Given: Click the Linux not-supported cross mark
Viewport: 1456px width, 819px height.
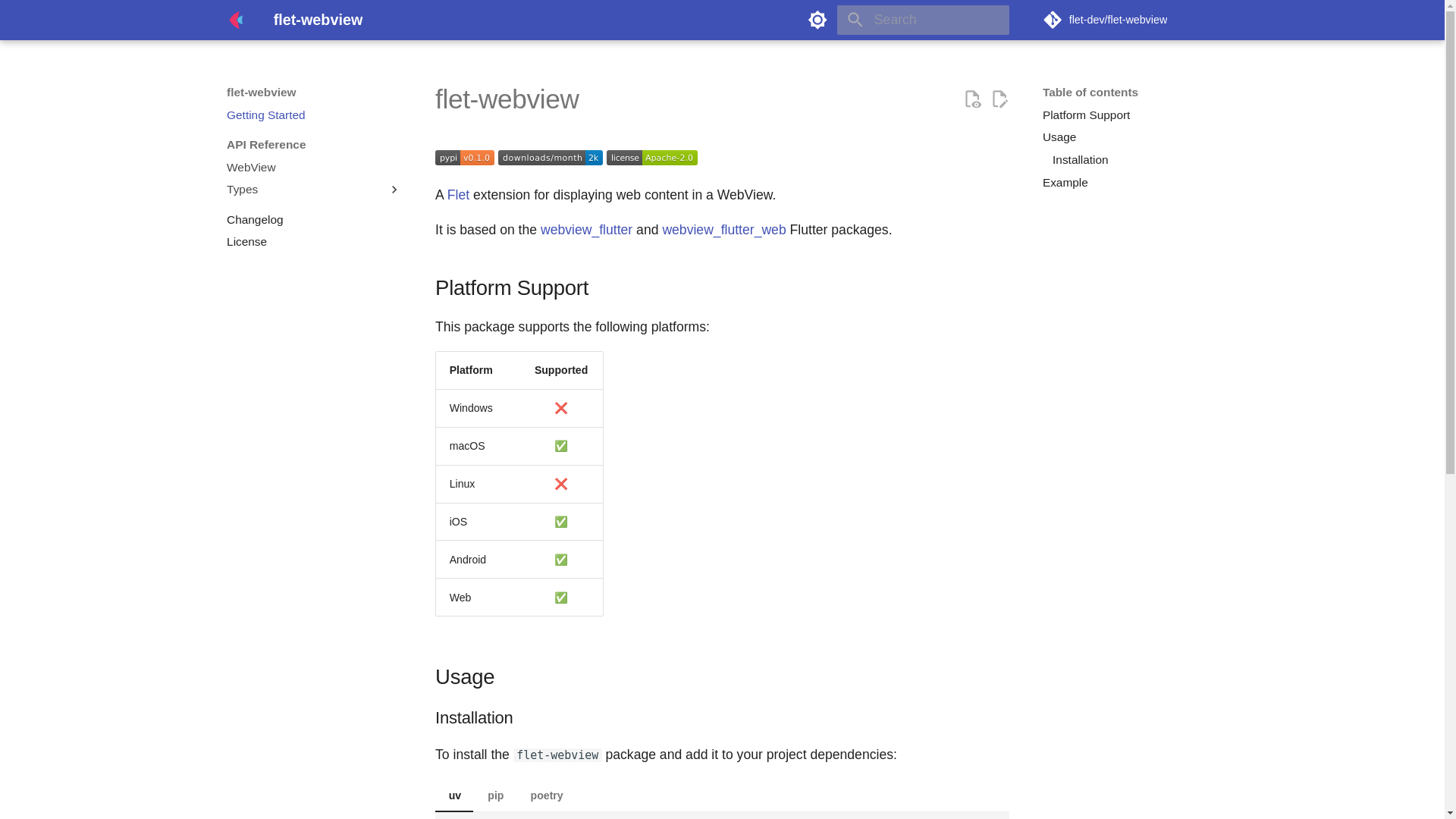Looking at the screenshot, I should click(x=561, y=484).
